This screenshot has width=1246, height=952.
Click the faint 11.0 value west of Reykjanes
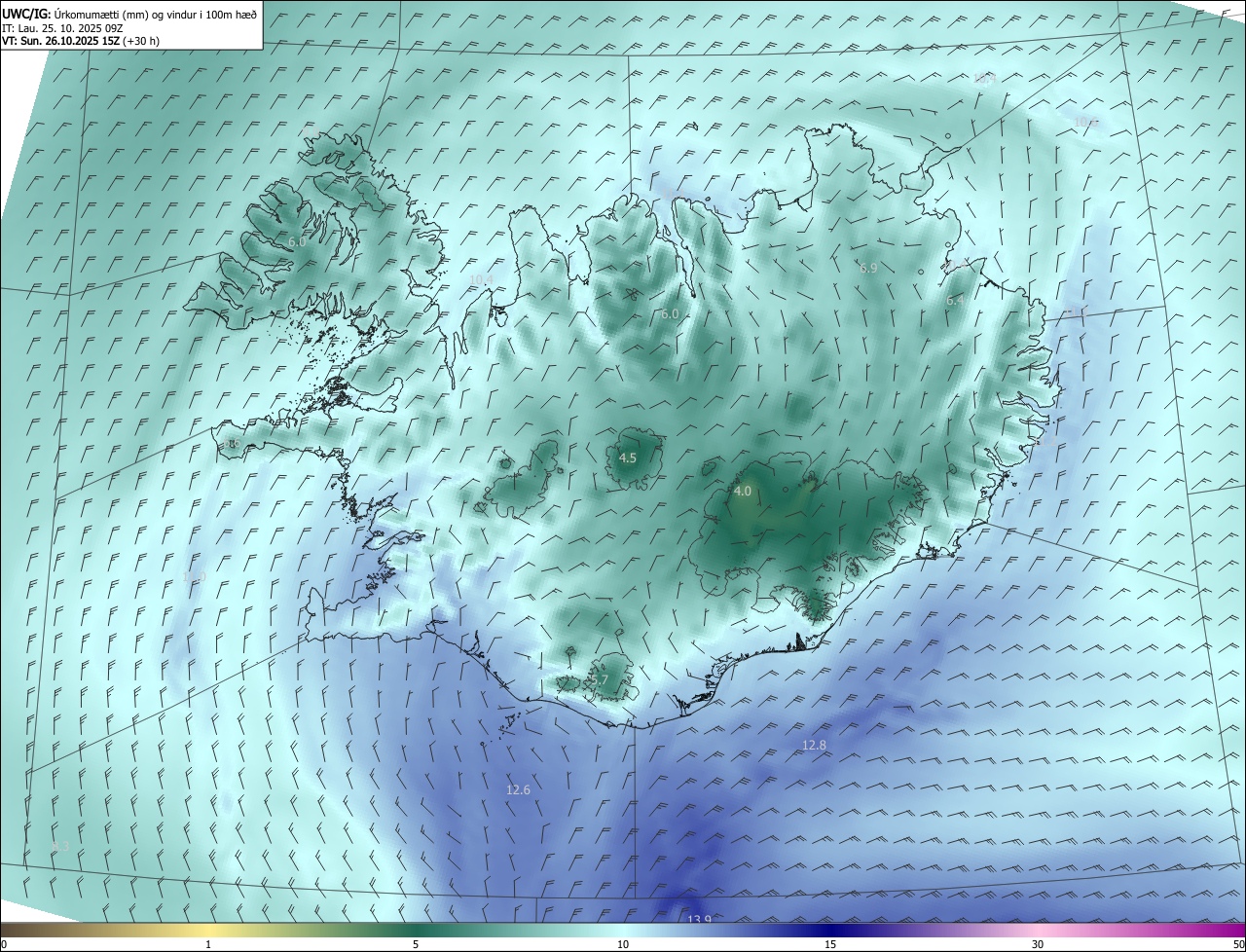(194, 577)
